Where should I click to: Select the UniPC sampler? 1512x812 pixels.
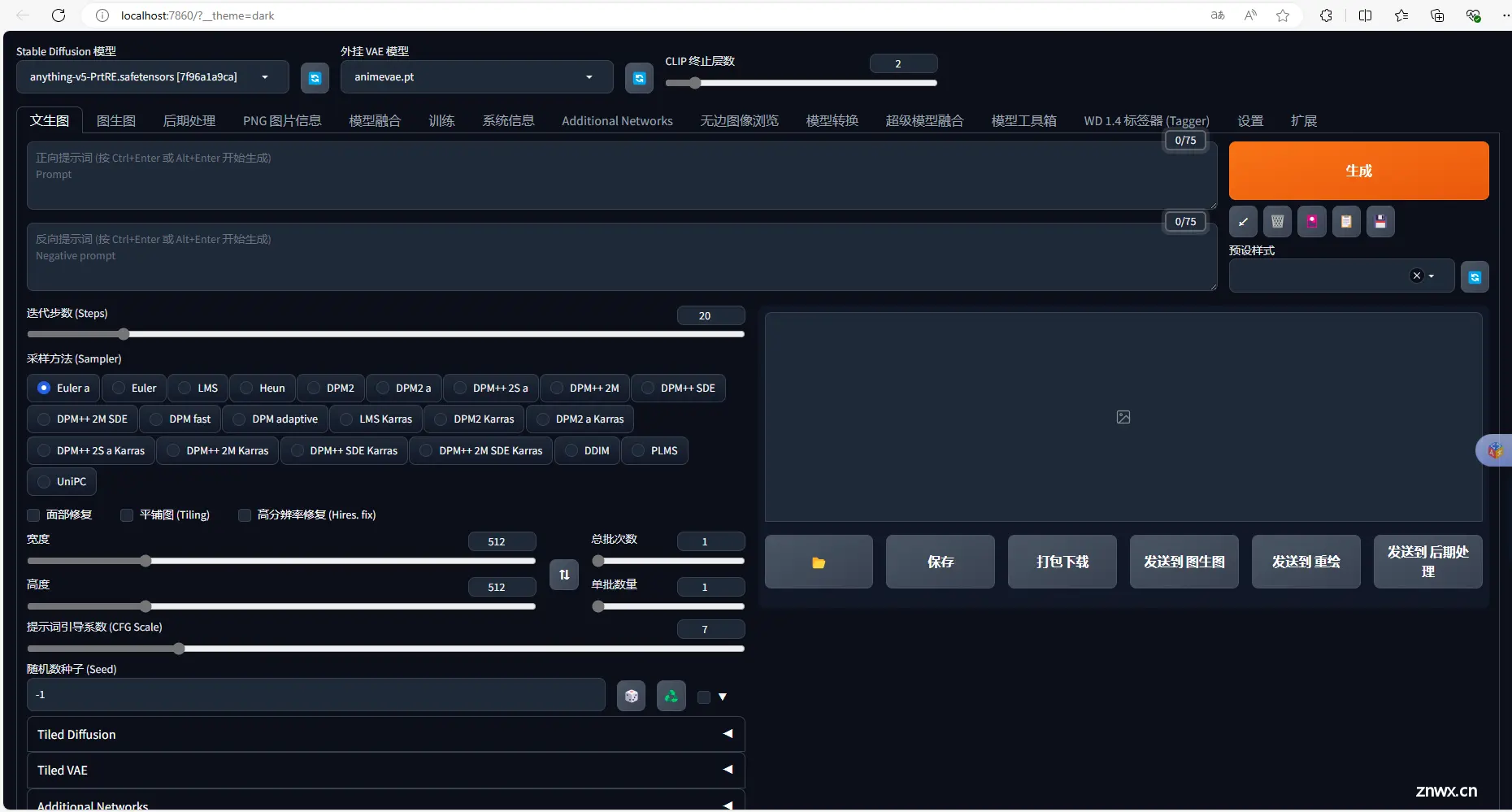point(62,481)
